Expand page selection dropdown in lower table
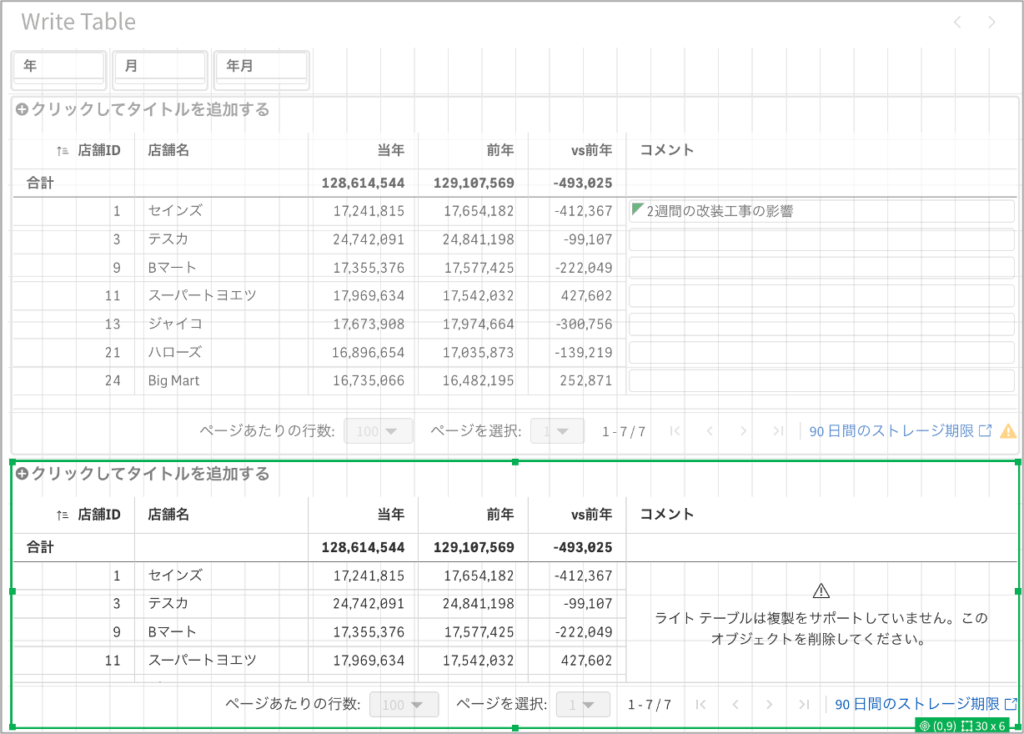 (583, 705)
